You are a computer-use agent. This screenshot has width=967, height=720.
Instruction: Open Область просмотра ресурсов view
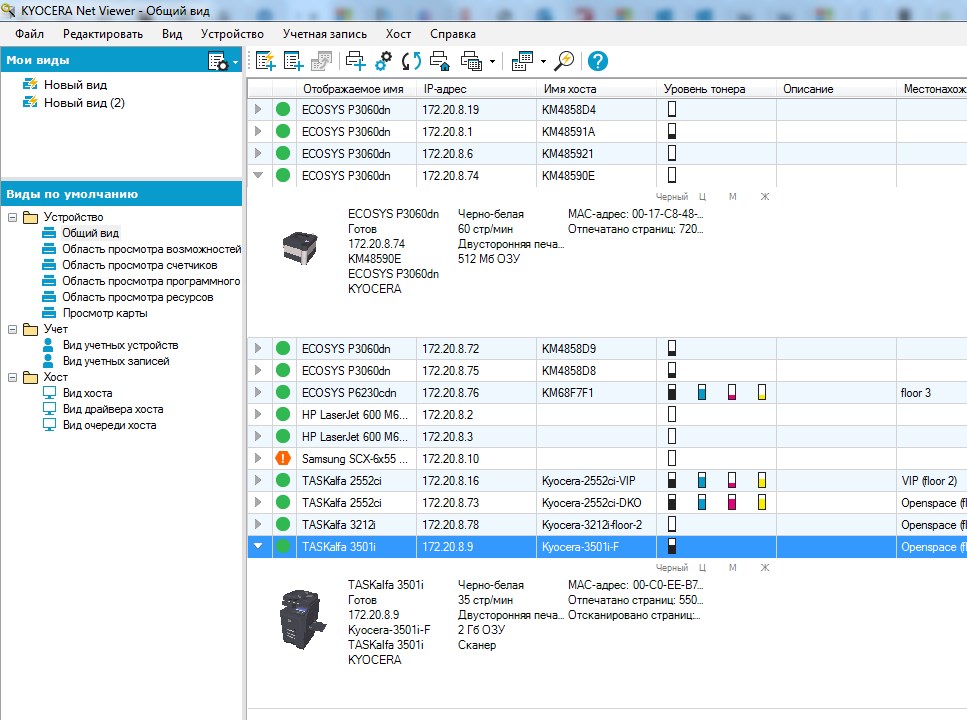pos(138,297)
